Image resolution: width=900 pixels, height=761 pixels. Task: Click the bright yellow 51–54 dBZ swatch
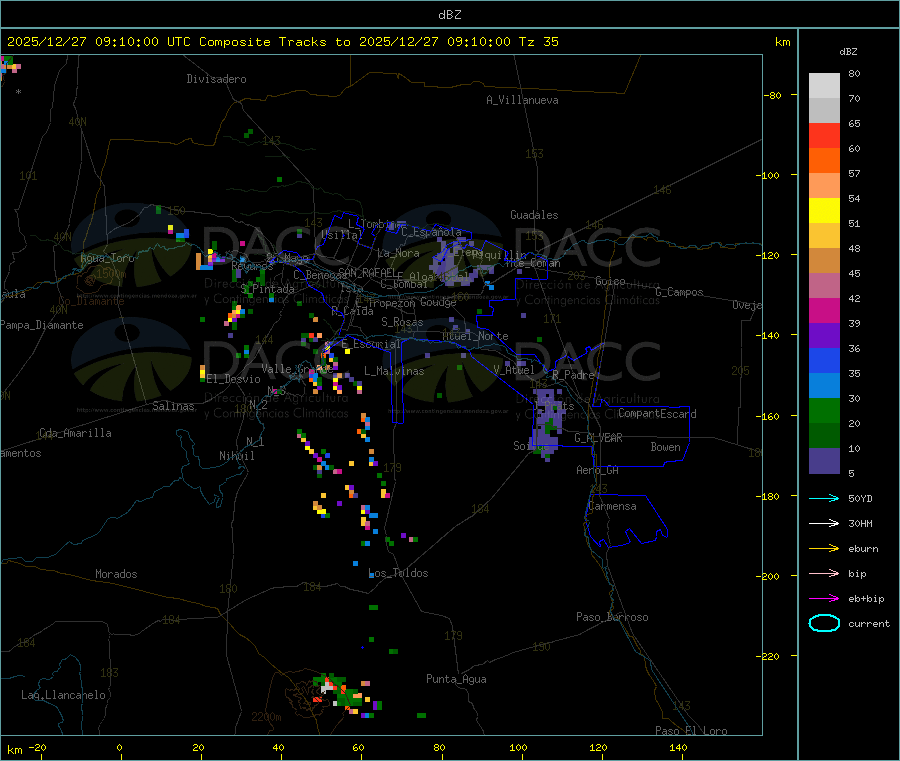[x=824, y=211]
